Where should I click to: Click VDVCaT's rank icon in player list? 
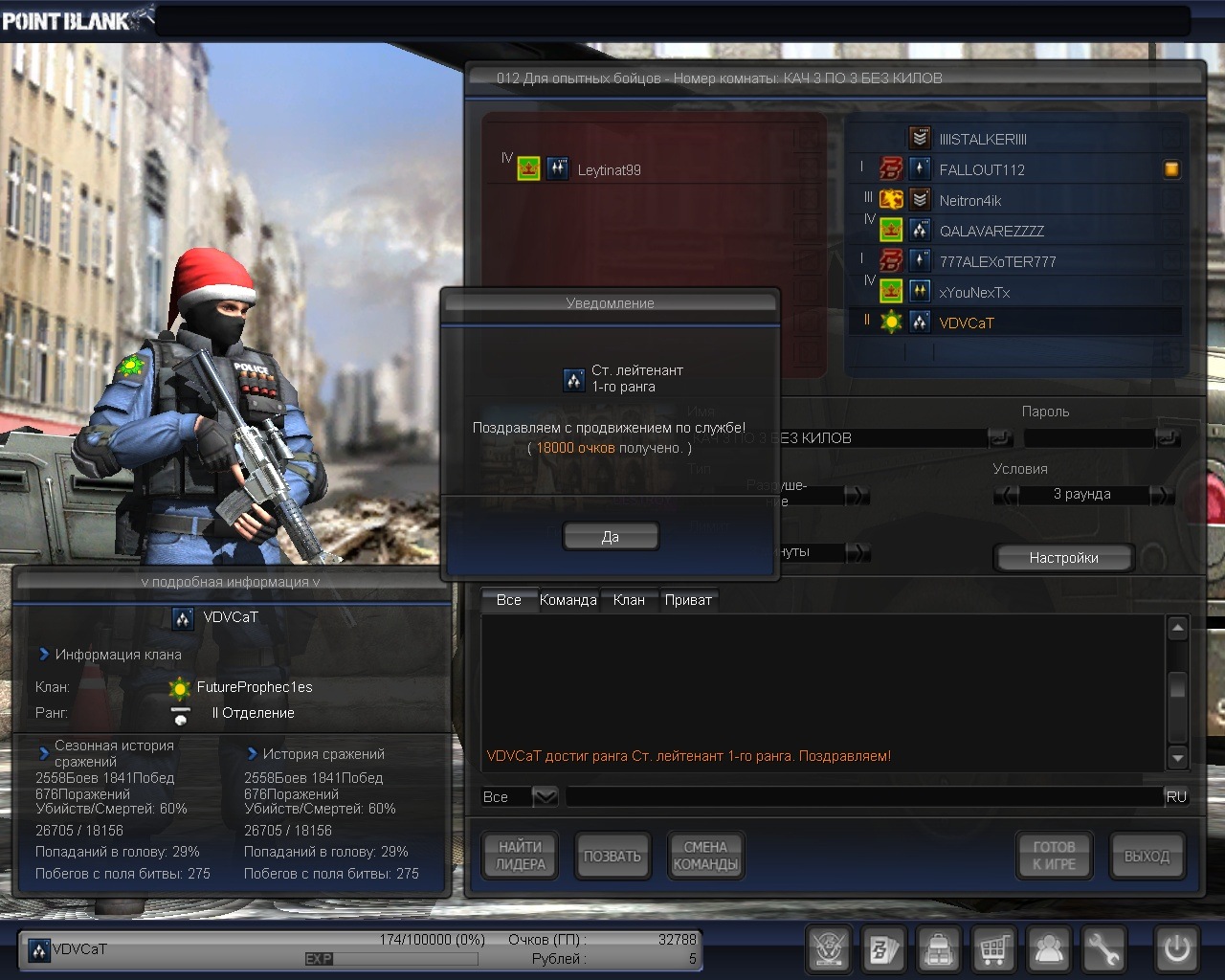pos(920,323)
